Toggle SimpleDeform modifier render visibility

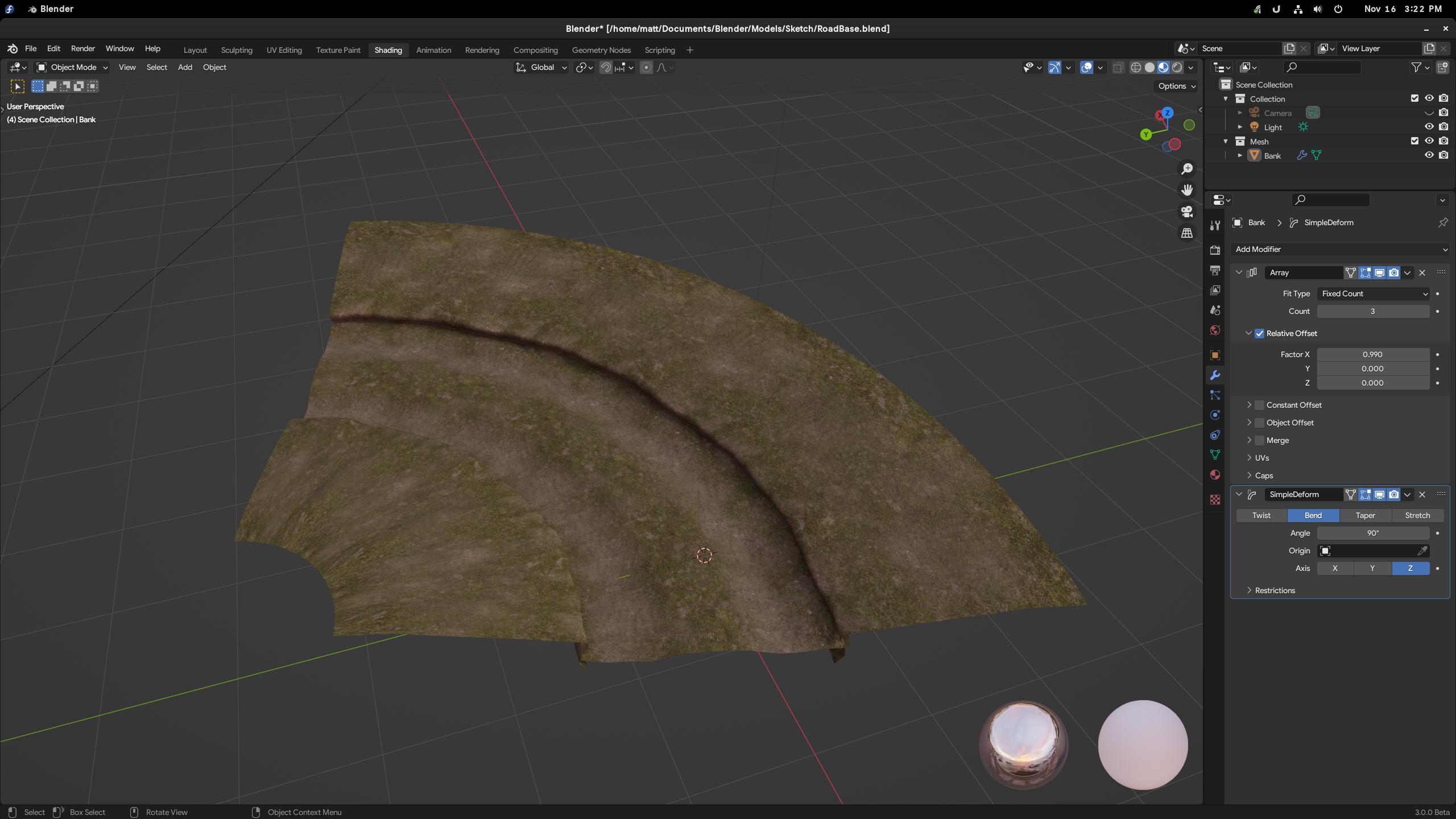tap(1394, 494)
